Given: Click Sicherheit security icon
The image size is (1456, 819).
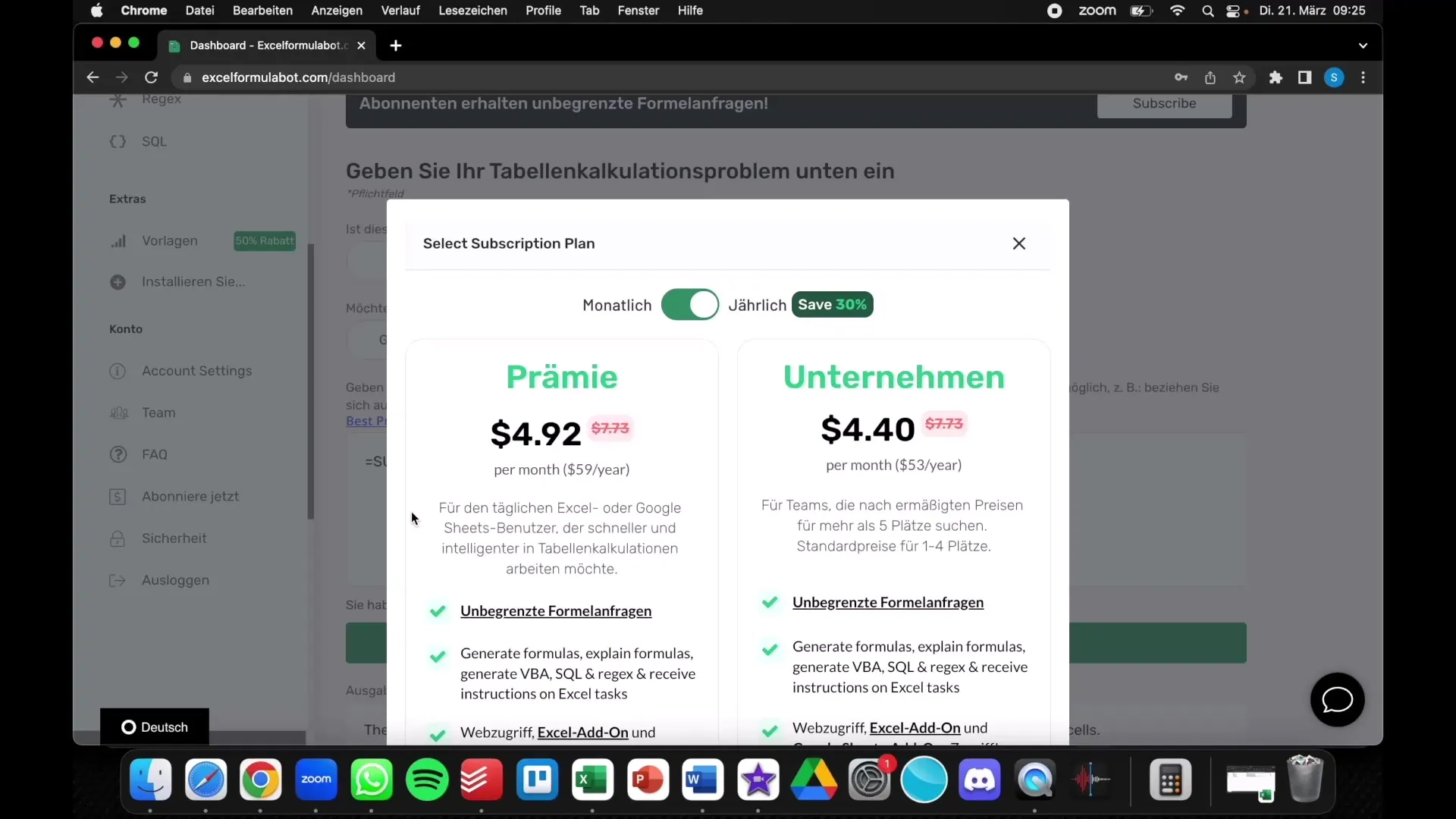Looking at the screenshot, I should point(118,538).
